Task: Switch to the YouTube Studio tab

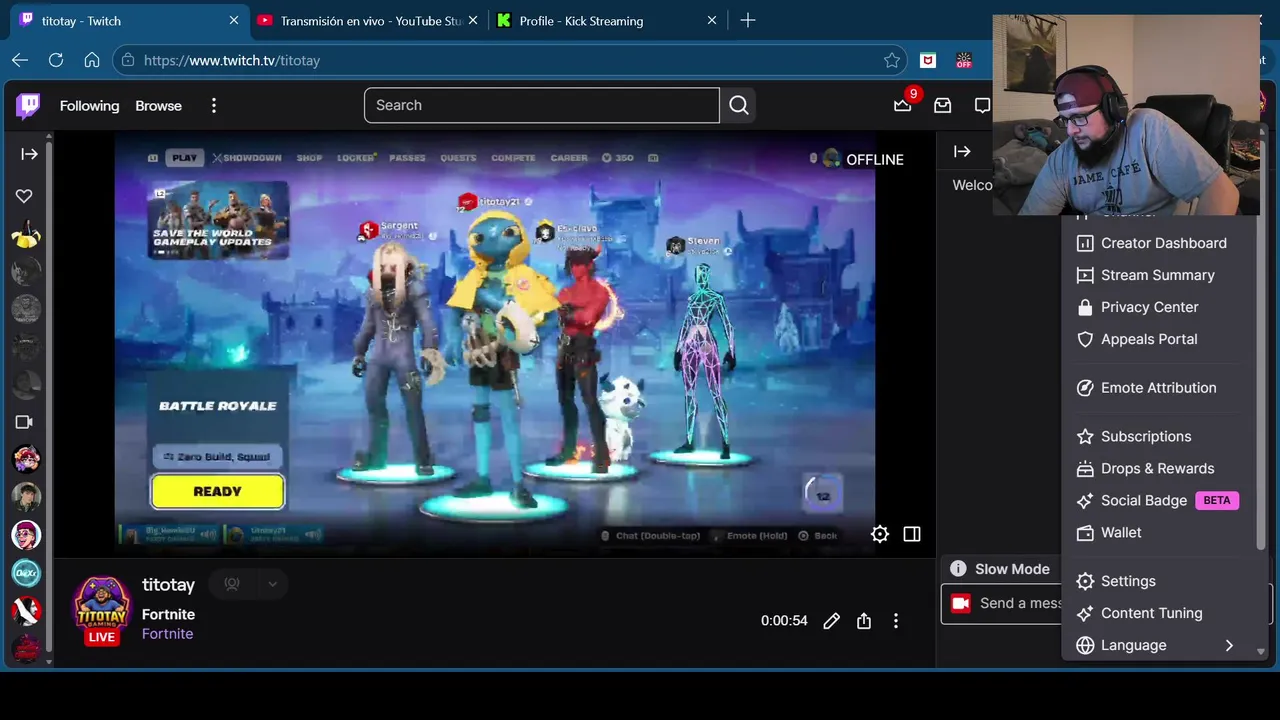Action: point(366,20)
